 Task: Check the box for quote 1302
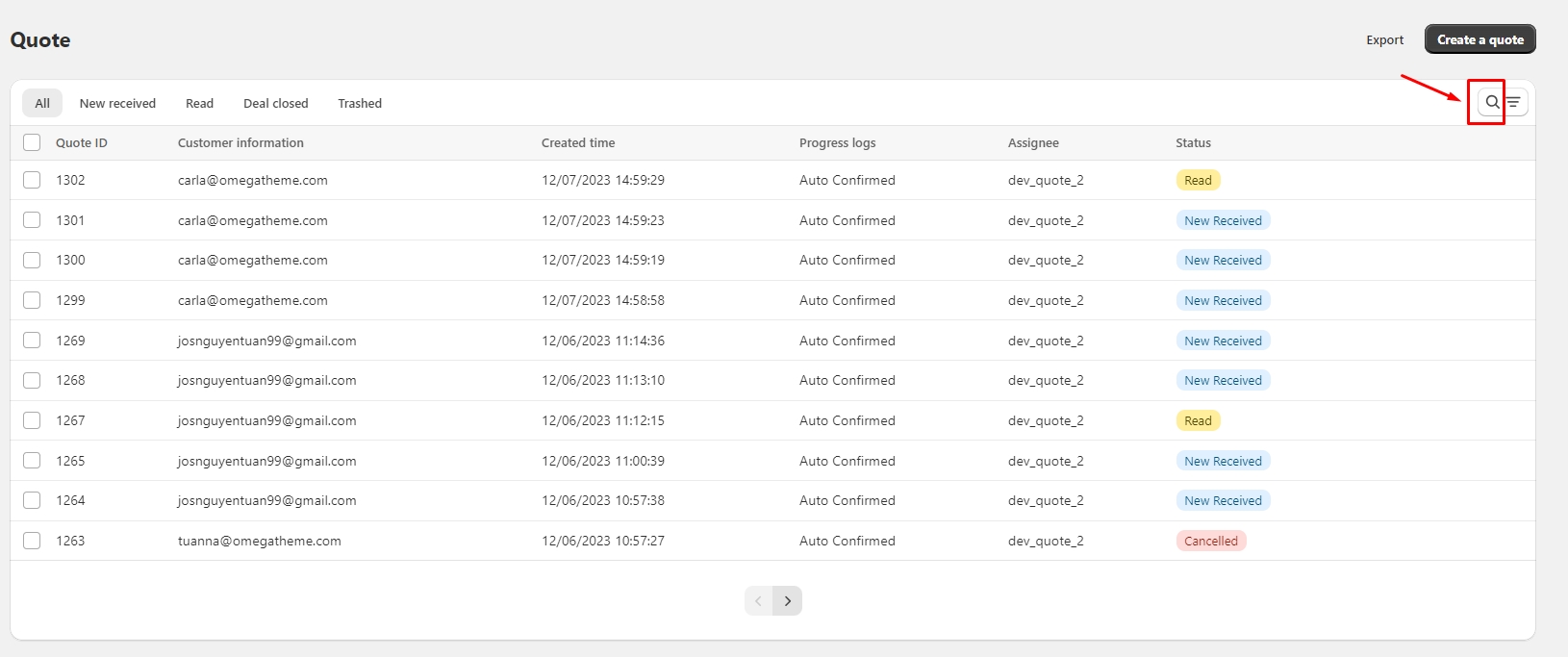point(32,180)
